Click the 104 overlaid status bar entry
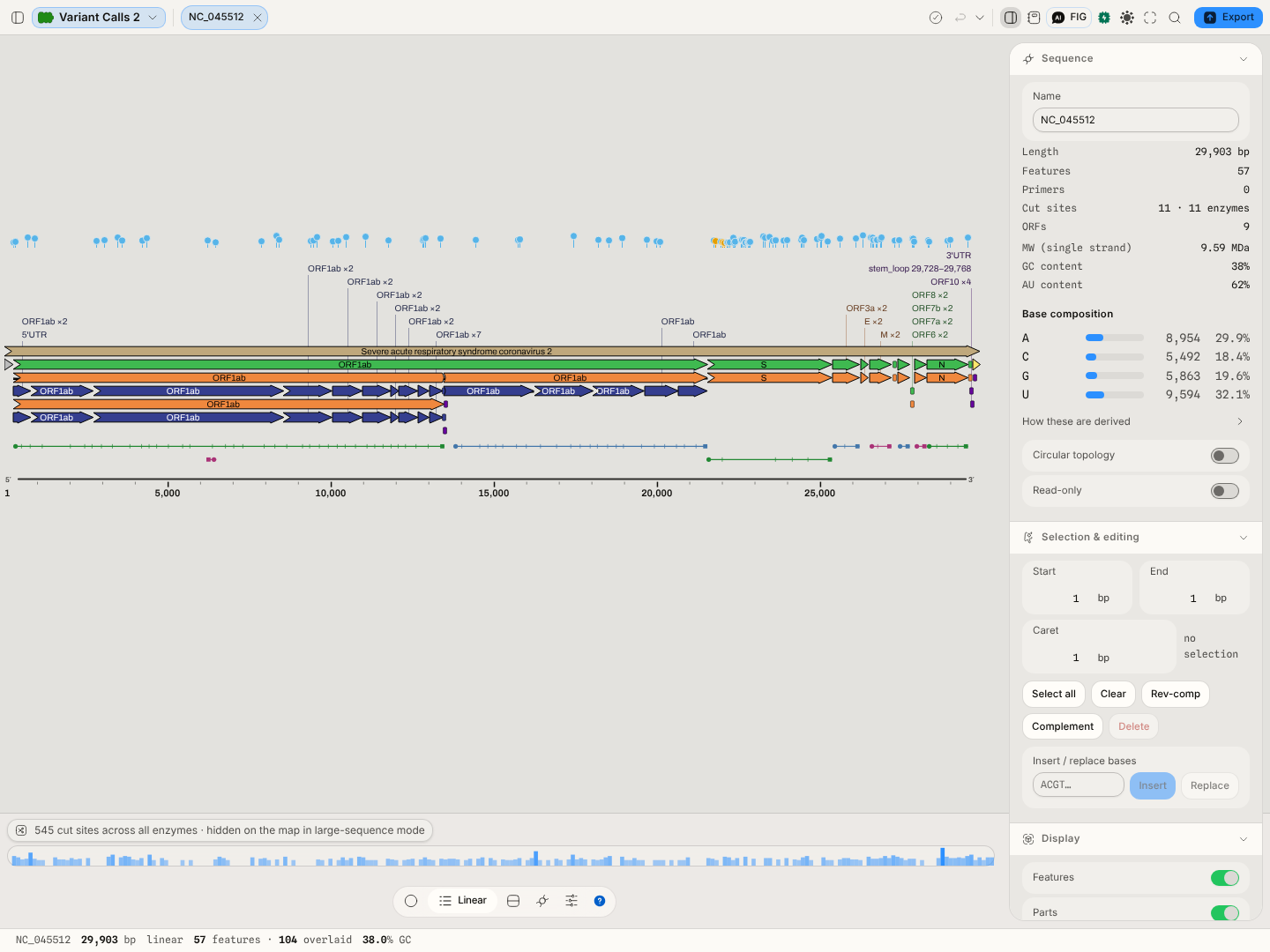The width and height of the screenshot is (1270, 952). (315, 941)
